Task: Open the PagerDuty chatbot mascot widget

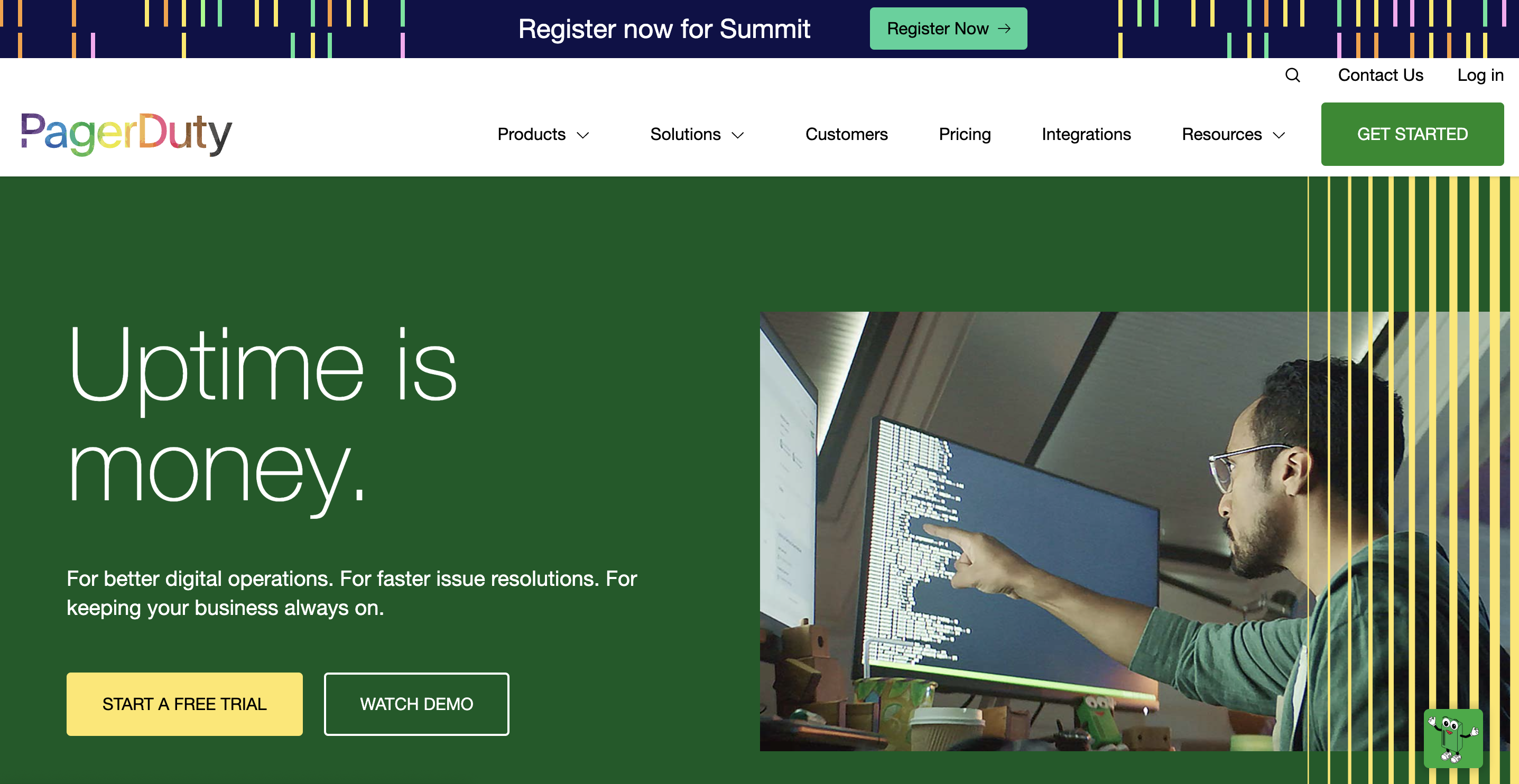Action: [x=1453, y=739]
